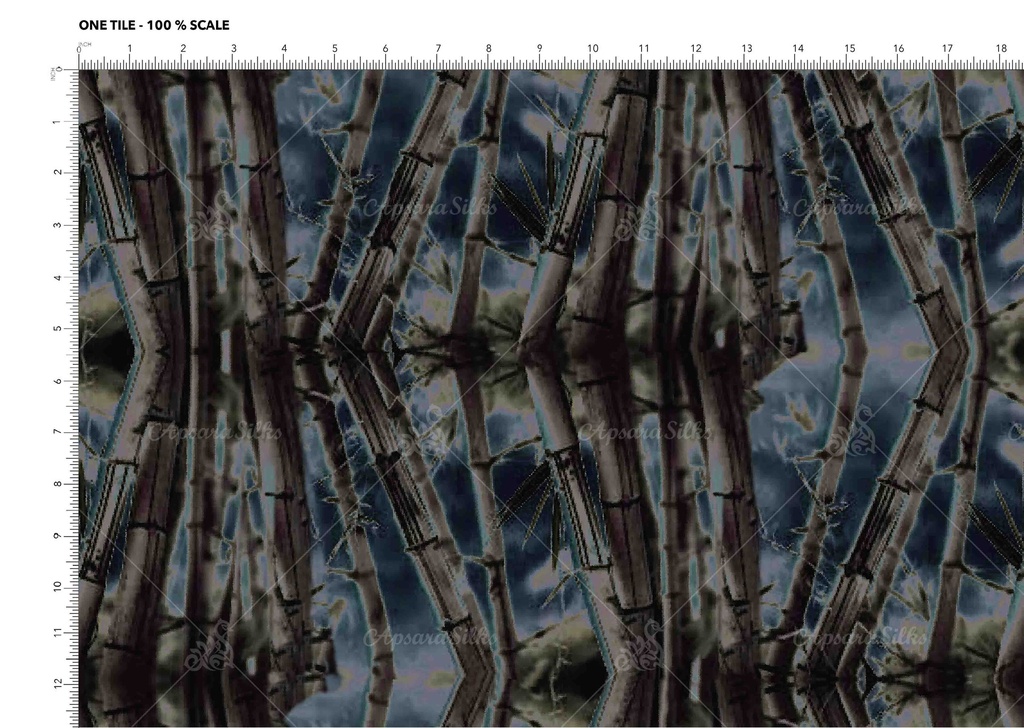The height and width of the screenshot is (728, 1024).
Task: Select the 8 mark on the horizontal ruler
Action: 489,48
